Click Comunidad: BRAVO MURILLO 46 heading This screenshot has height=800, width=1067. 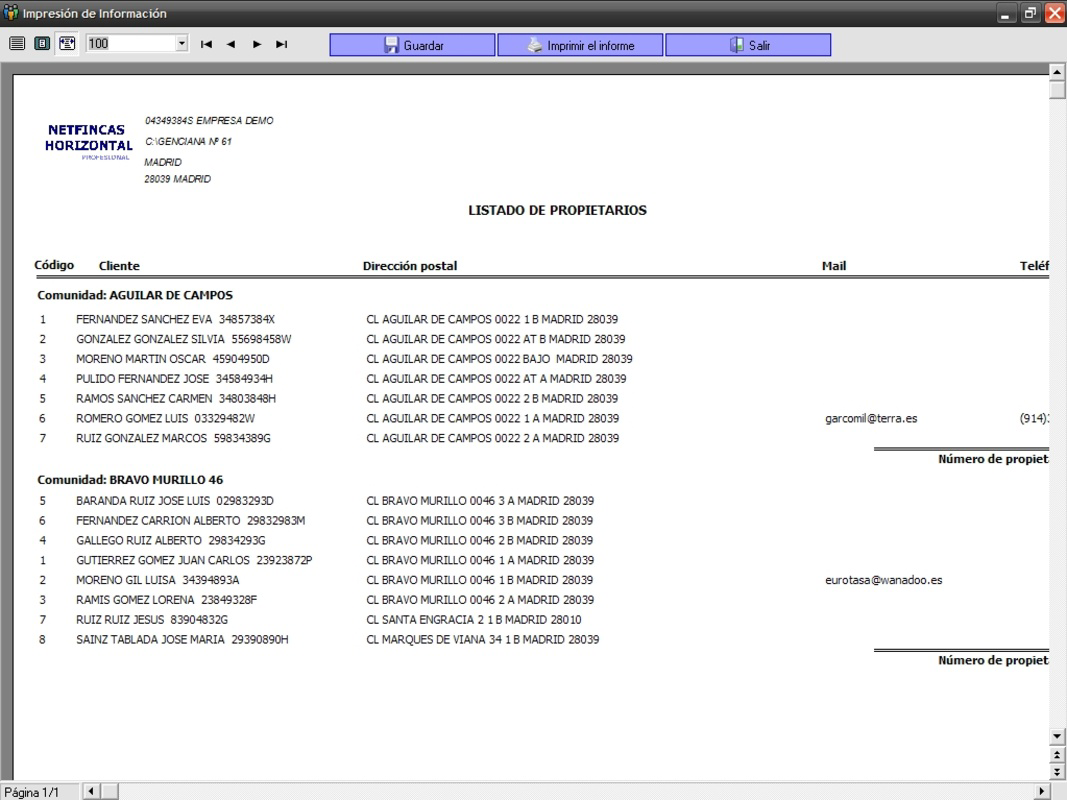tap(130, 480)
